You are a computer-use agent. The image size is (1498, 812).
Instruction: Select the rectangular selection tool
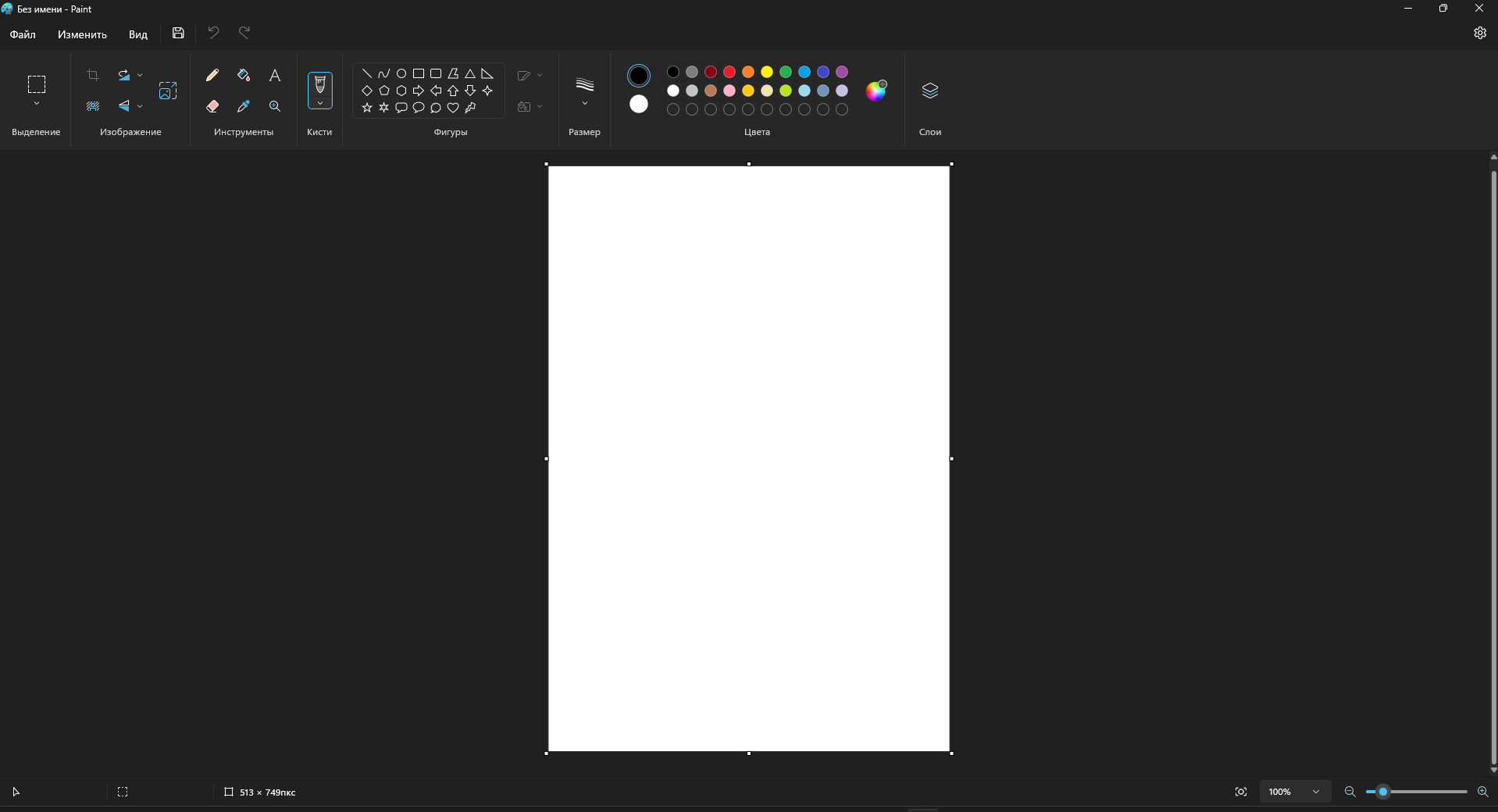tap(37, 84)
